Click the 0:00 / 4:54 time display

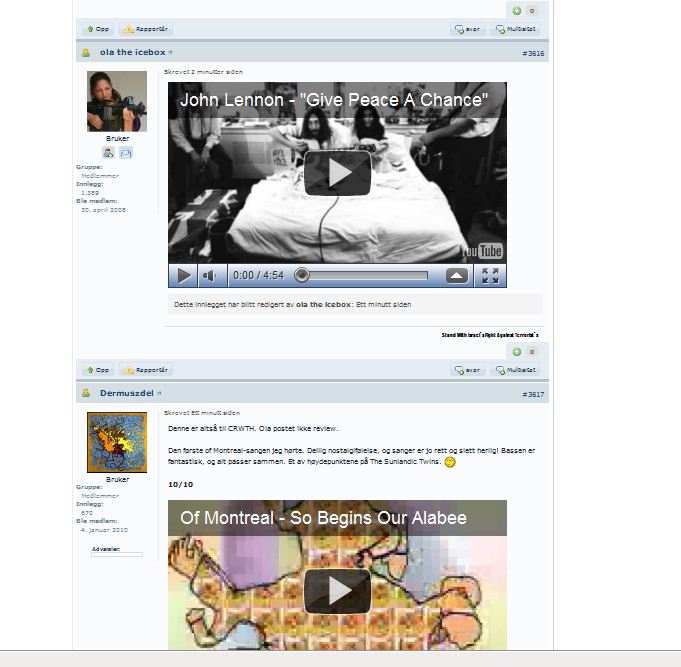coord(258,275)
